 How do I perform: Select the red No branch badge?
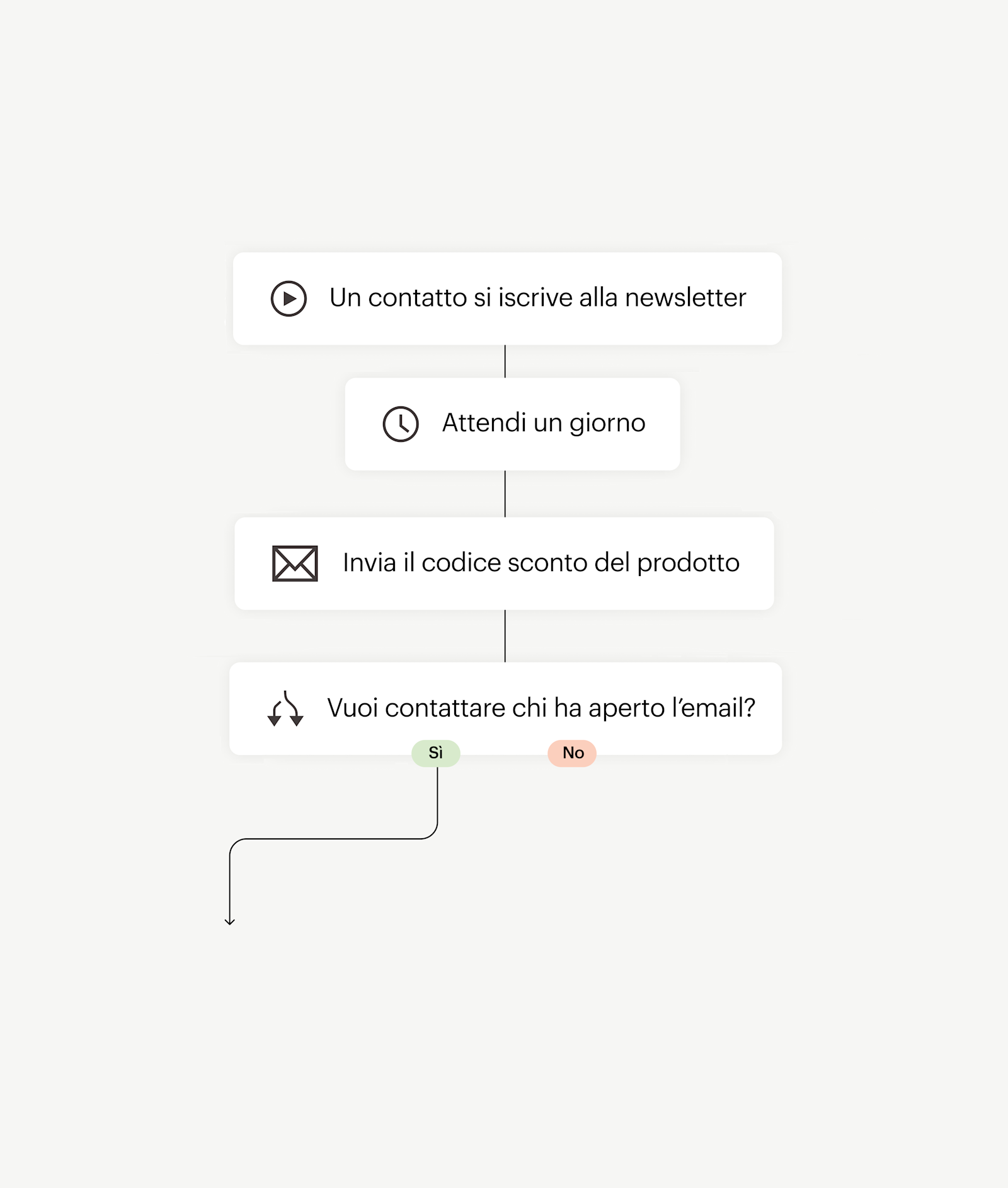click(572, 753)
